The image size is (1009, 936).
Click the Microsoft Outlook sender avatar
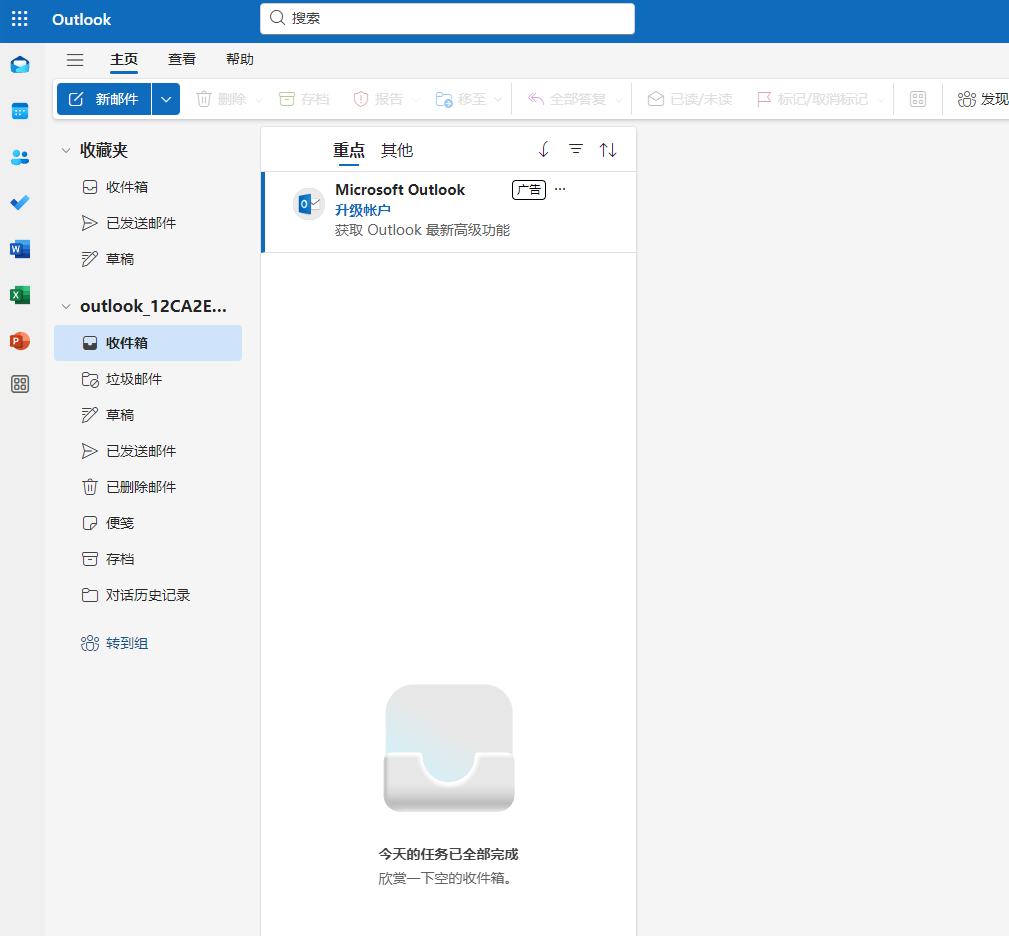click(309, 205)
